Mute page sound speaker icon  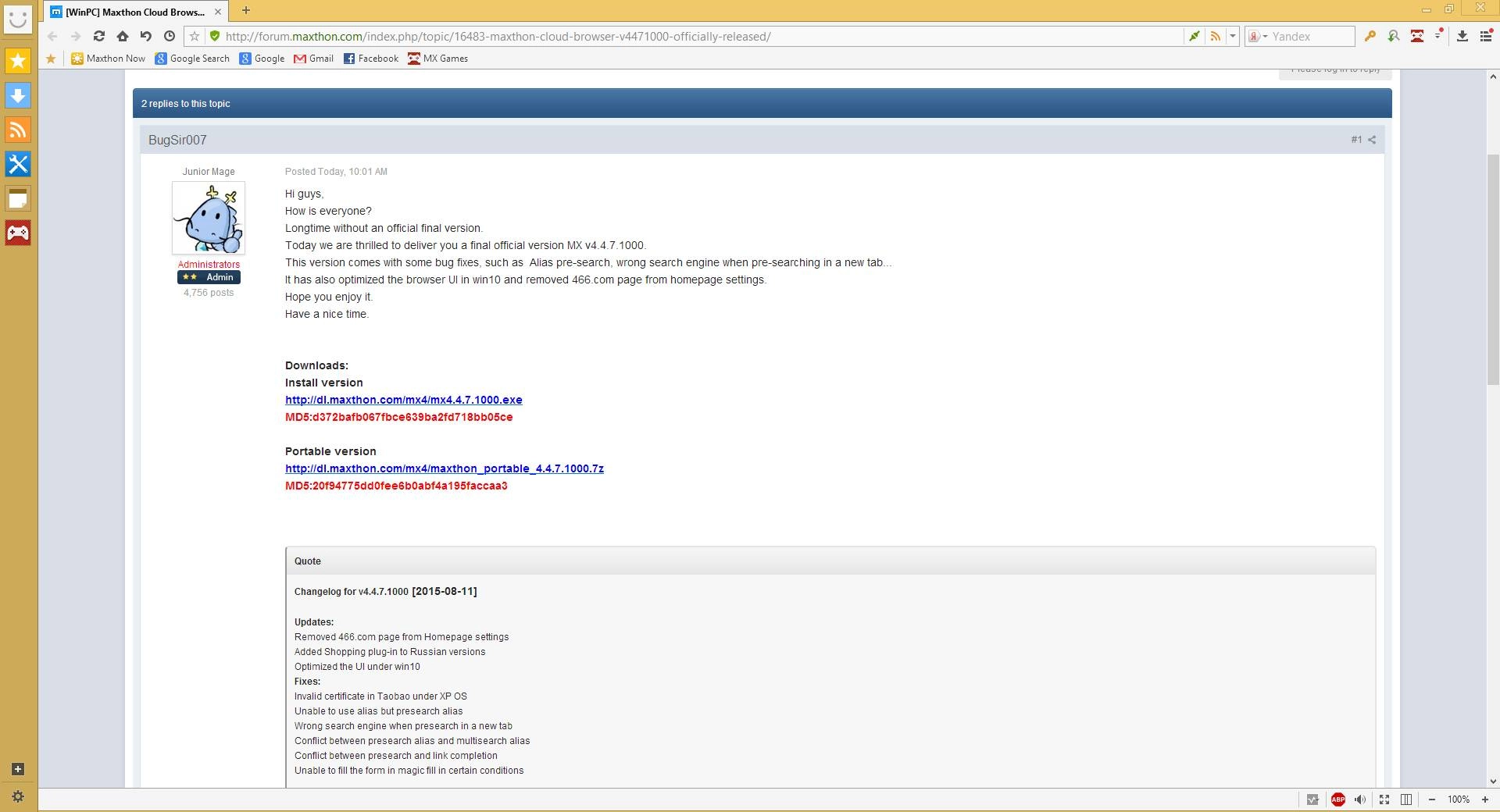point(1360,799)
